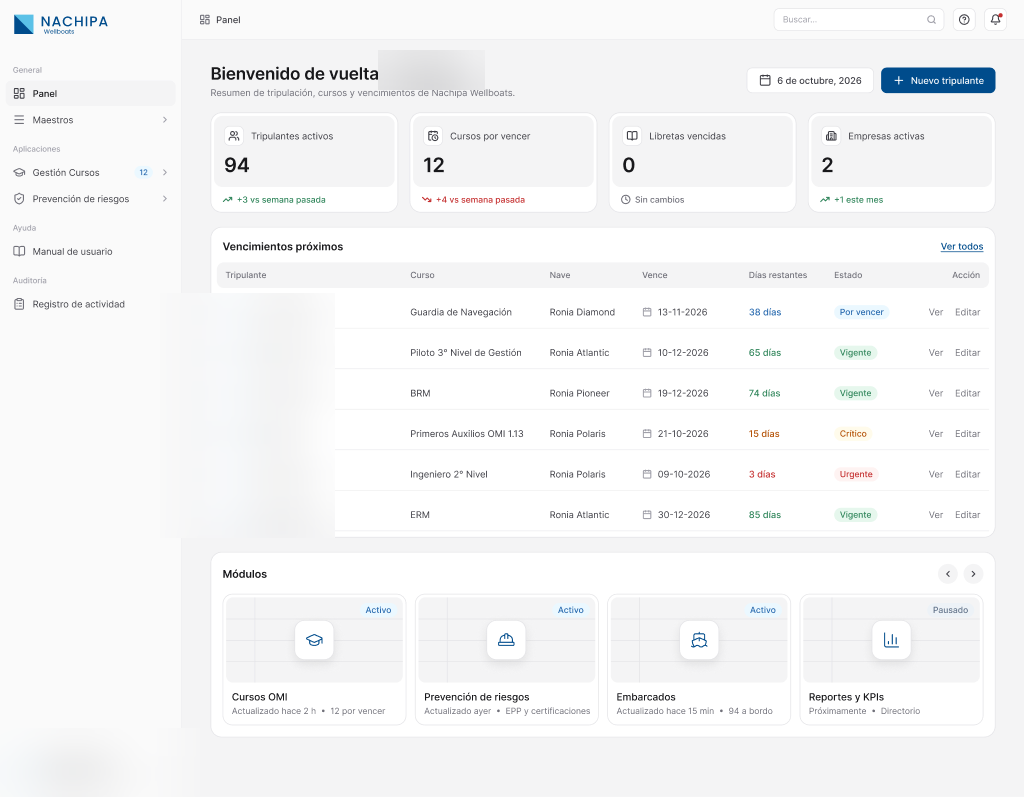This screenshot has width=1024, height=797.
Task: Click Ver for the Primeros Auxilios OMI 1.13 row
Action: point(936,434)
